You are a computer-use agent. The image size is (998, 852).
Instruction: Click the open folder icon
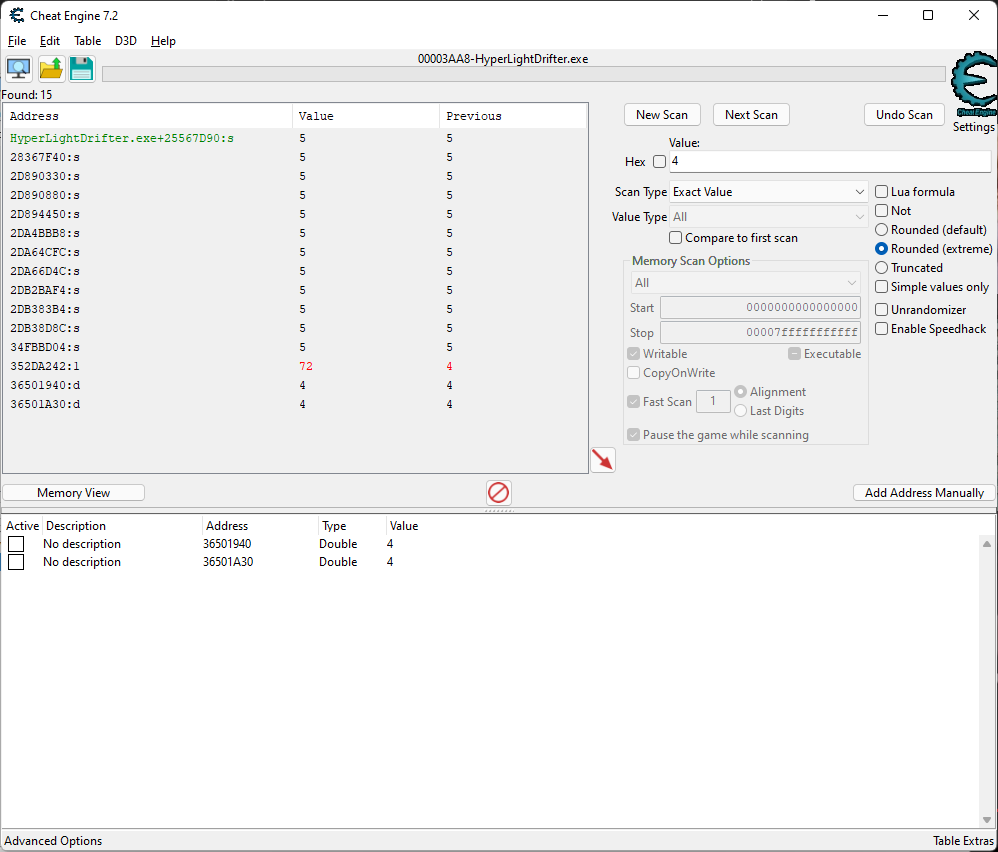tap(51, 69)
